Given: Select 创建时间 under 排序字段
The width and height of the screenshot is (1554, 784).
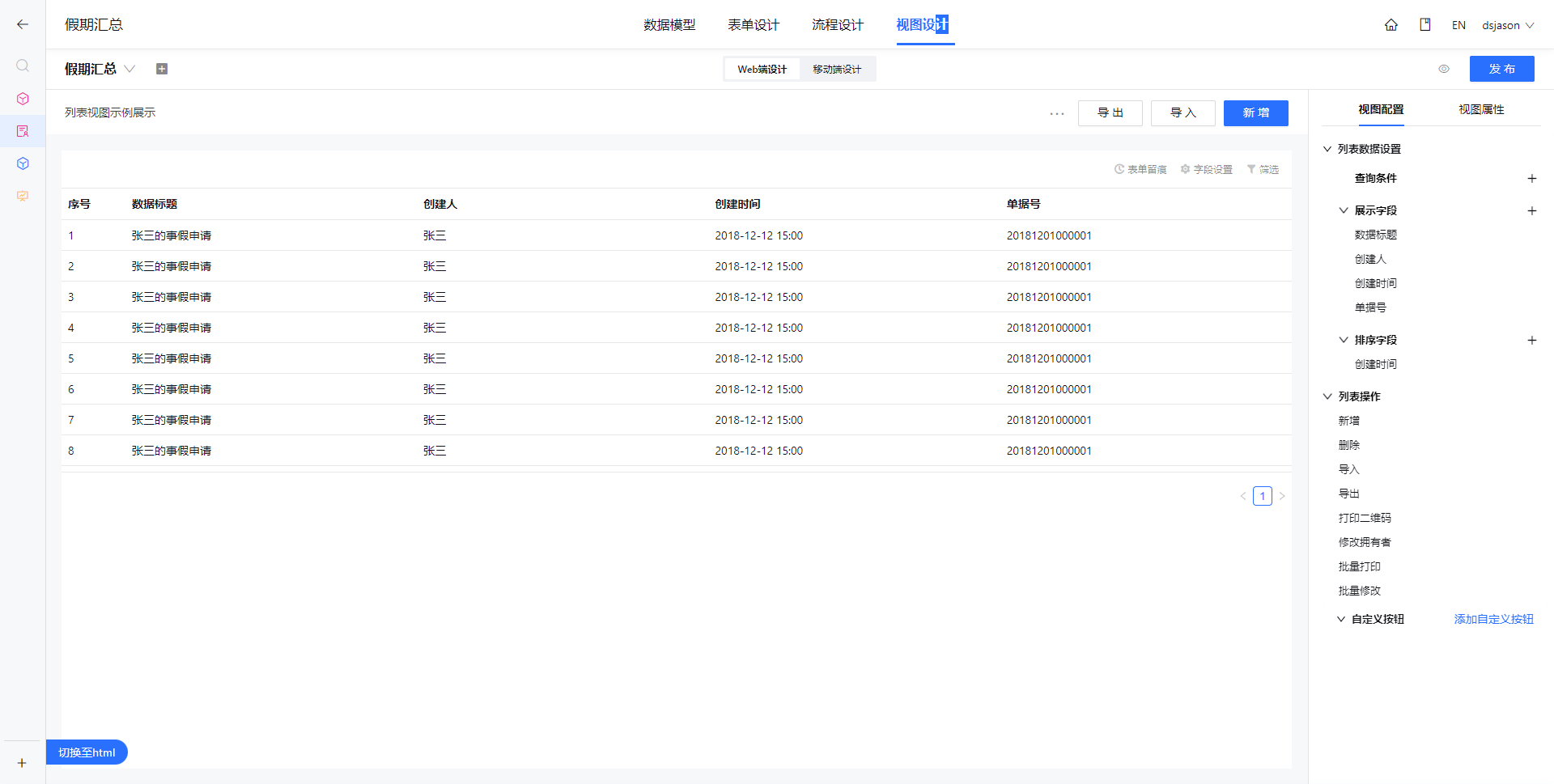Looking at the screenshot, I should point(1376,364).
